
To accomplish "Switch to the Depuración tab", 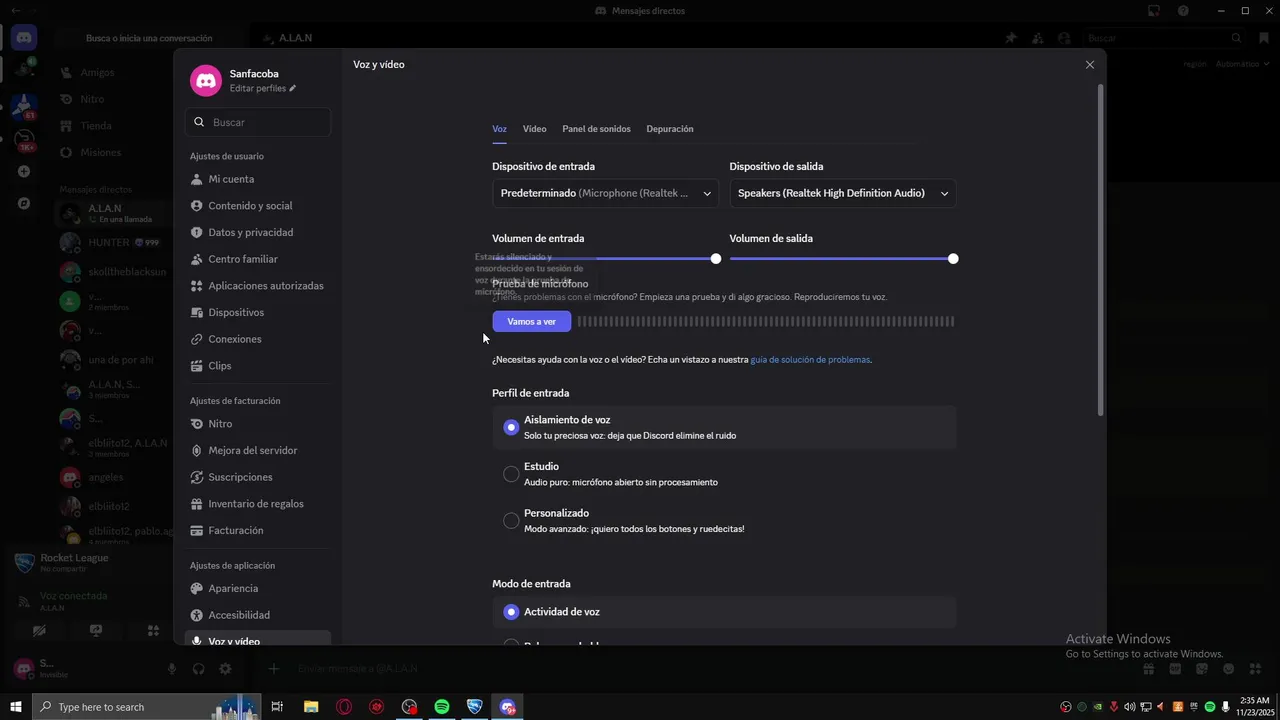I will 670,129.
